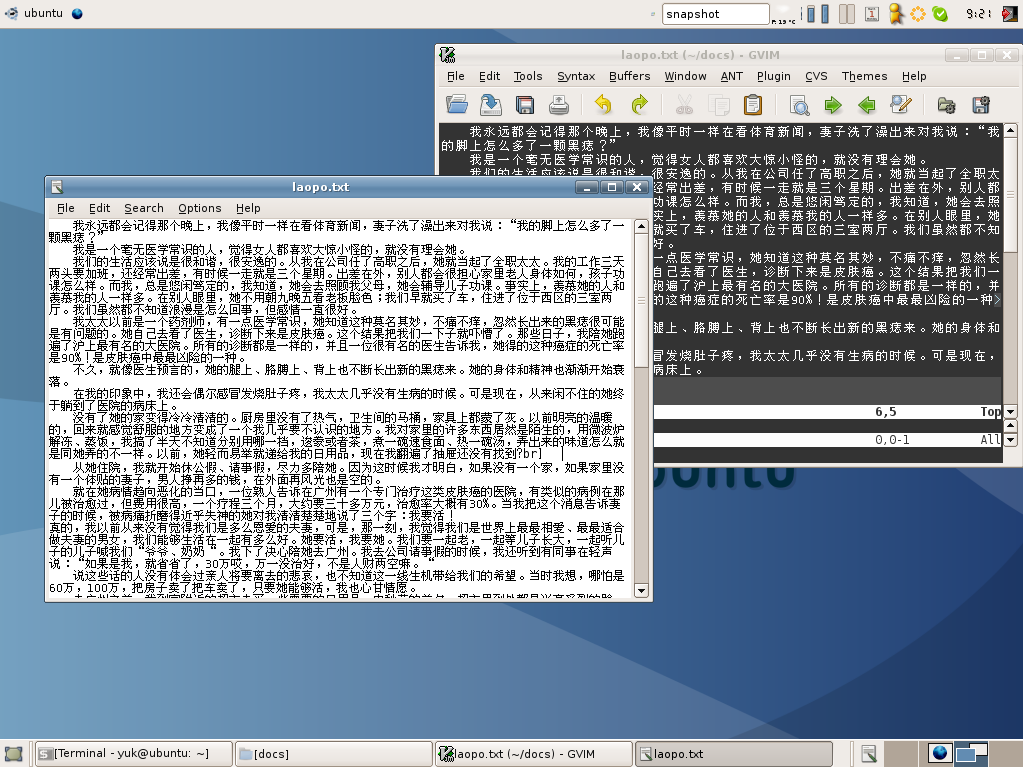Open the web browser launcher beside ubuntu
Screen dimensions: 1023x767
pyautogui.click(x=77, y=13)
